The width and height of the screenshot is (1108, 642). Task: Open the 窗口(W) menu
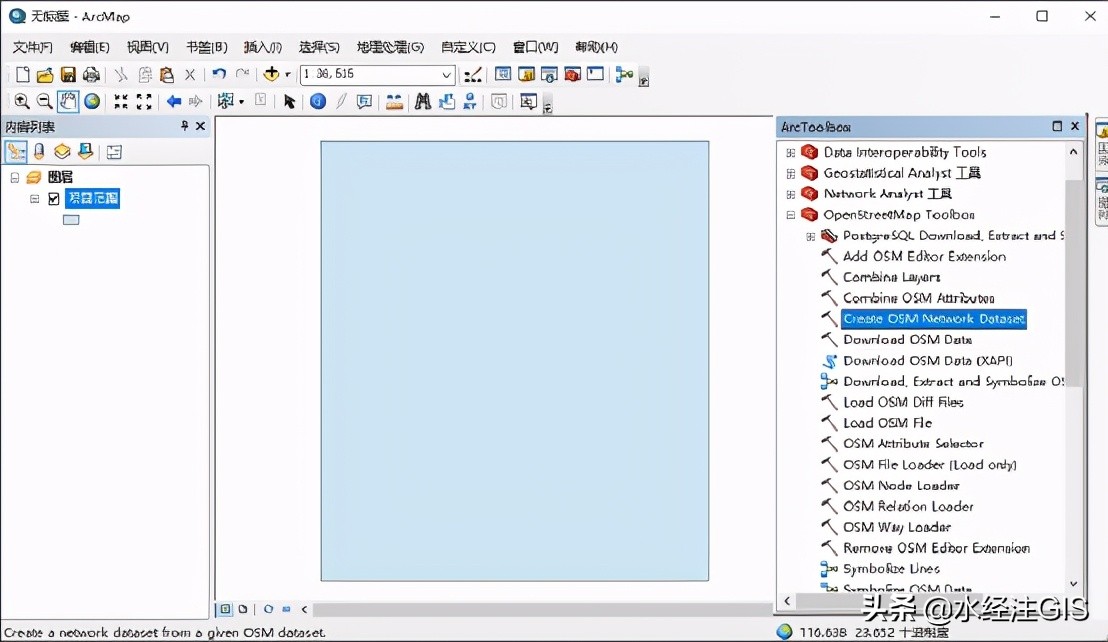click(535, 47)
